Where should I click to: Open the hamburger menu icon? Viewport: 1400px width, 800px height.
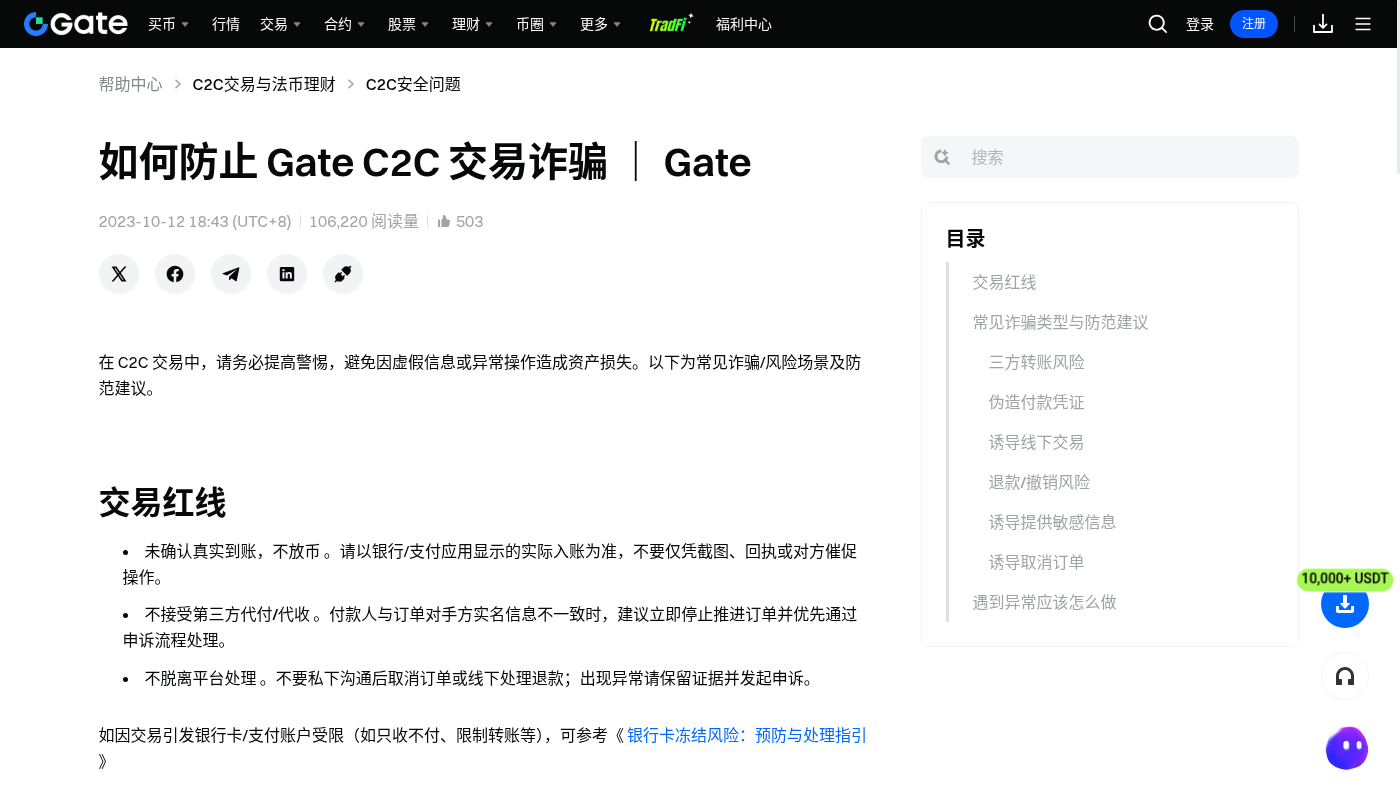(1363, 24)
